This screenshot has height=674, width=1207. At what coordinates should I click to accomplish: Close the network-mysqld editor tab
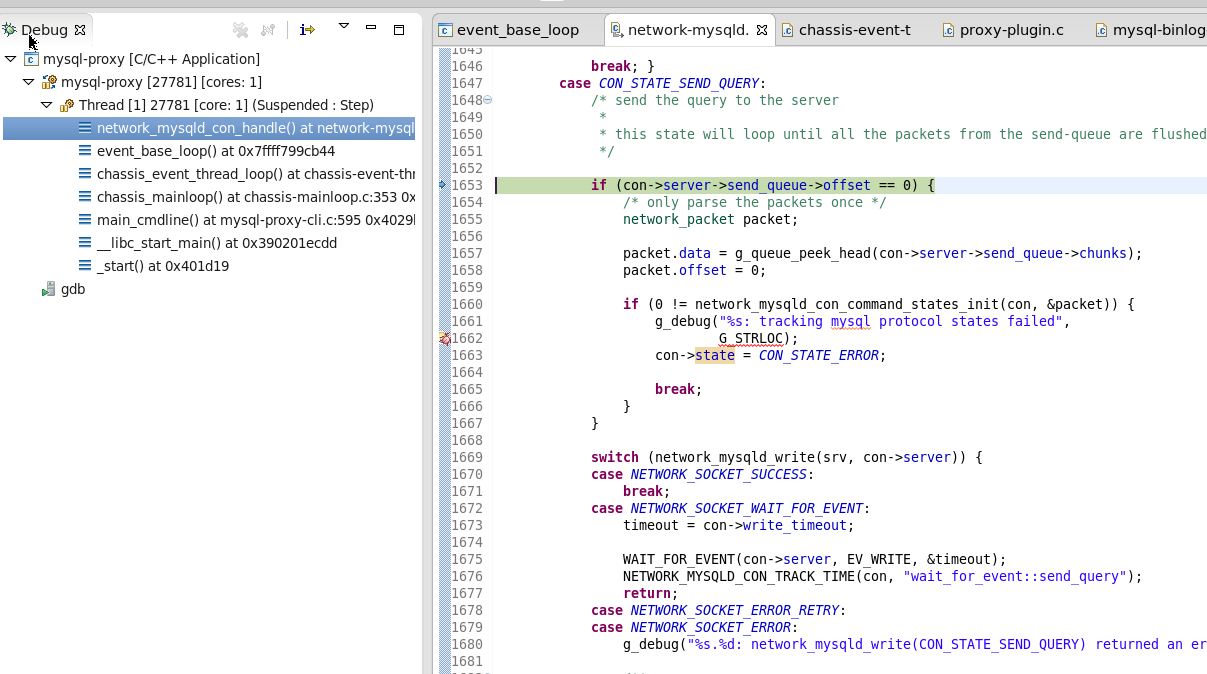coord(761,30)
